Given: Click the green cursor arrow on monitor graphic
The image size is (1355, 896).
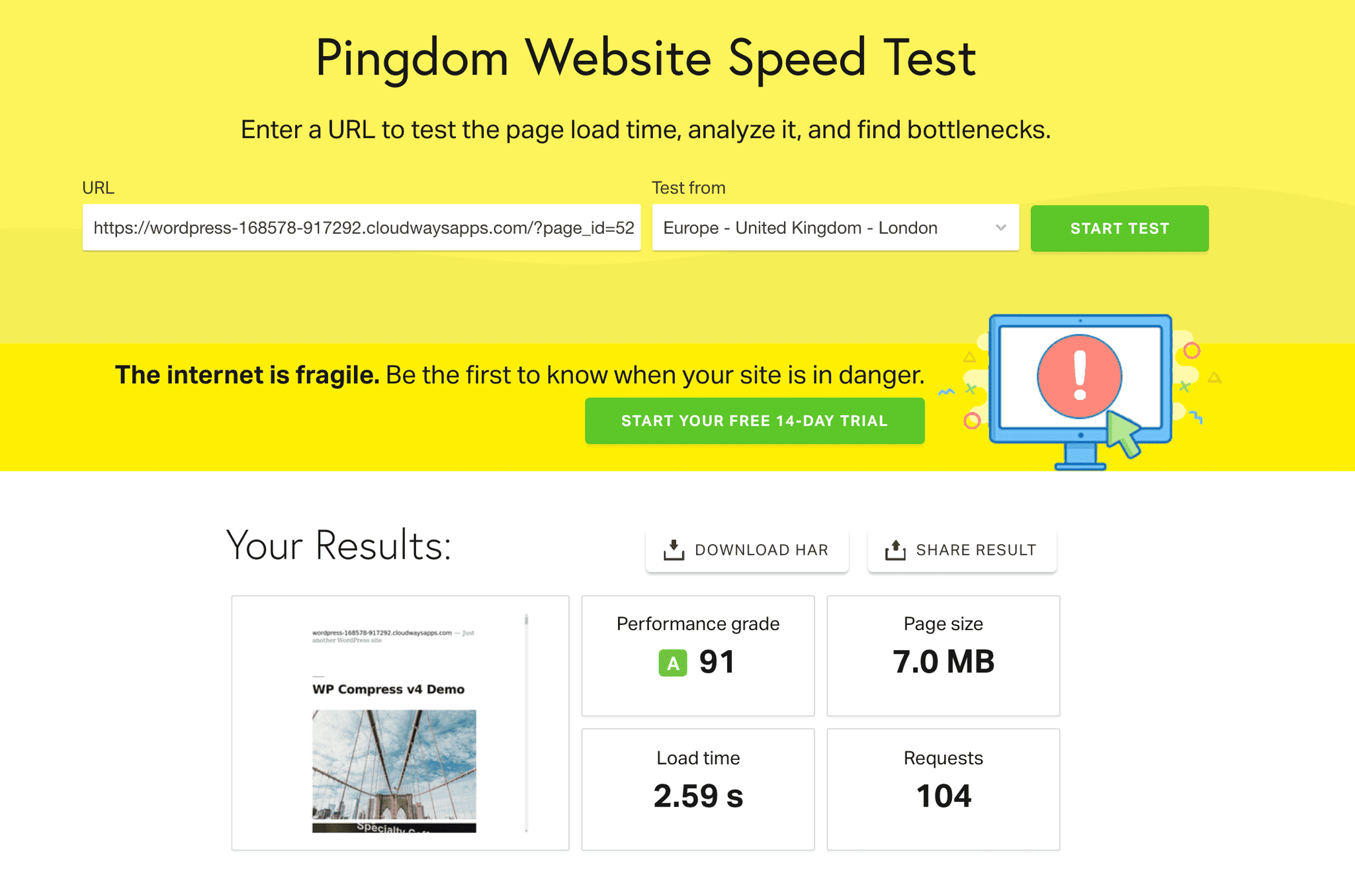Looking at the screenshot, I should [1124, 434].
